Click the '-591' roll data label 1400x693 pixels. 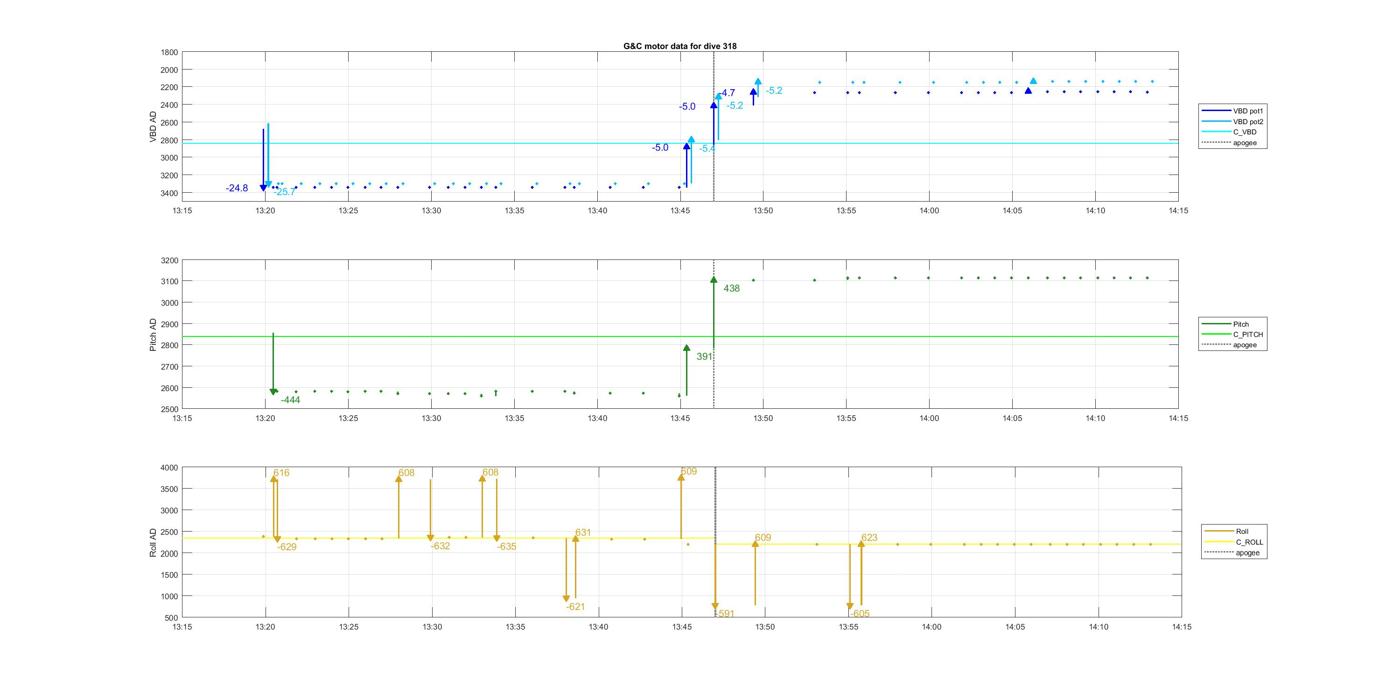pos(726,614)
